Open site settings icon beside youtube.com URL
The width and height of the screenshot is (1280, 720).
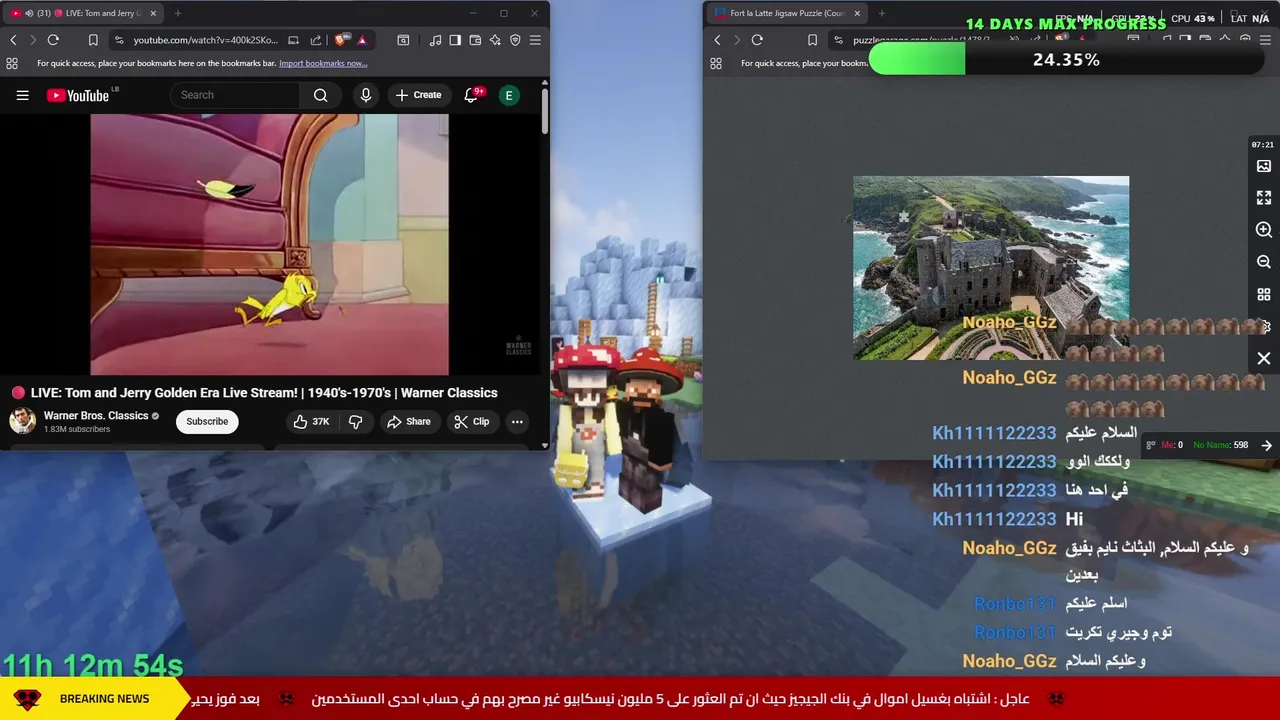(119, 40)
